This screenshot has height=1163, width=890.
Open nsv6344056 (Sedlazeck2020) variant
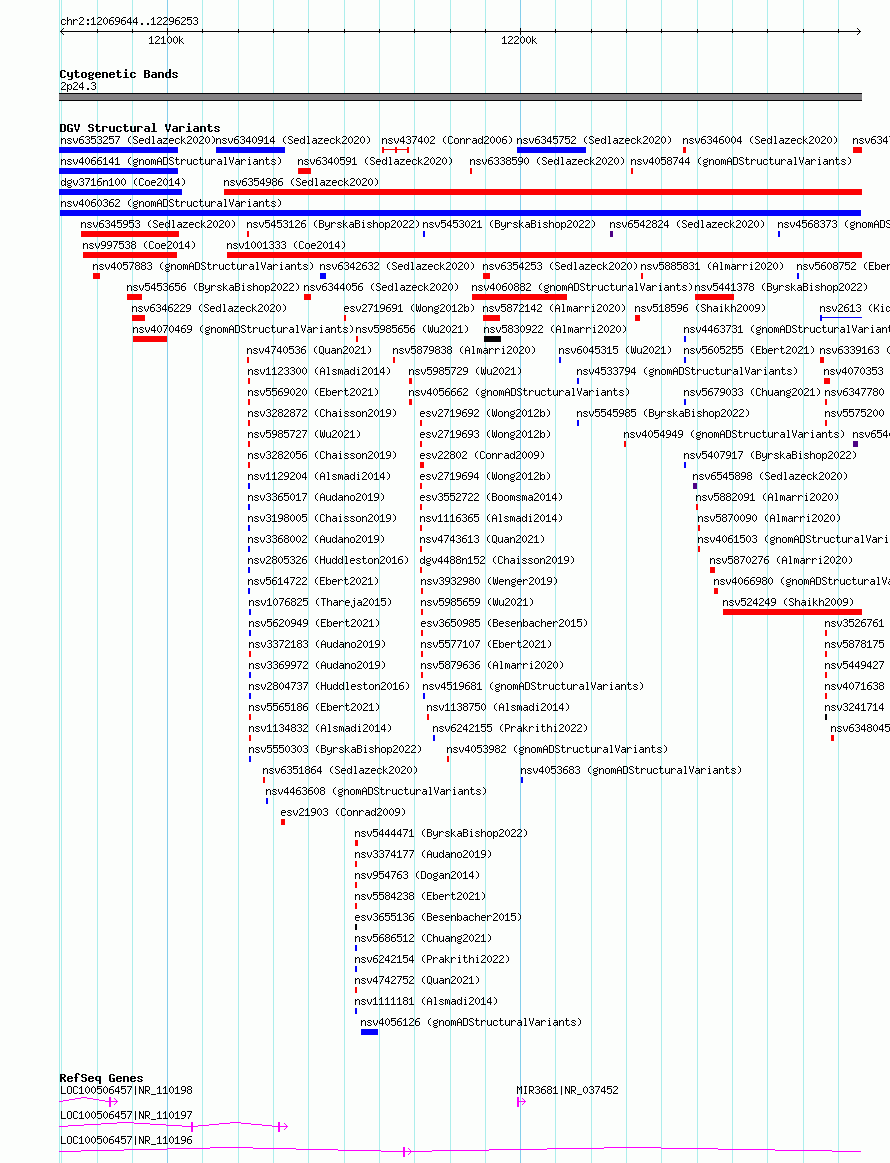[x=381, y=287]
